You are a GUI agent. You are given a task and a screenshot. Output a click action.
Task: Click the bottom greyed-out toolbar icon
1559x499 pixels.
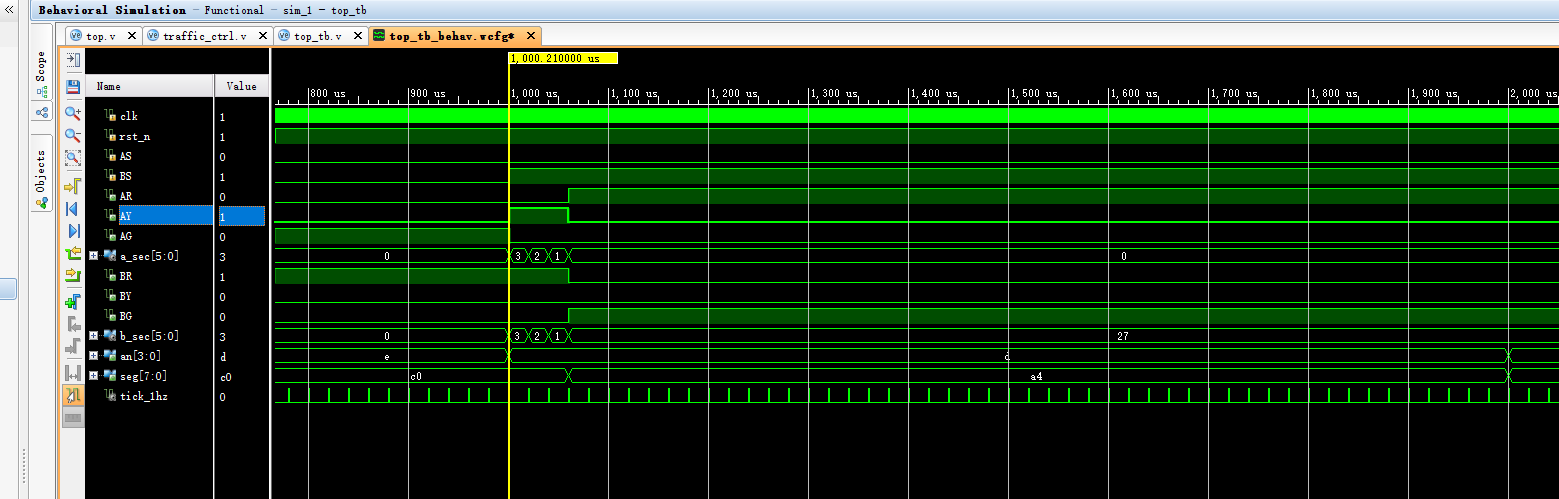(x=73, y=417)
